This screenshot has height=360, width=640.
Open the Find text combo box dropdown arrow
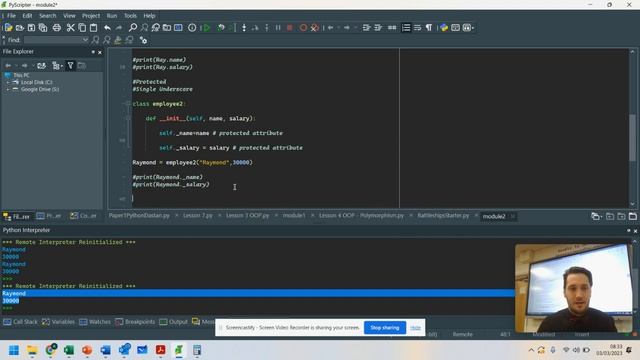point(85,40)
